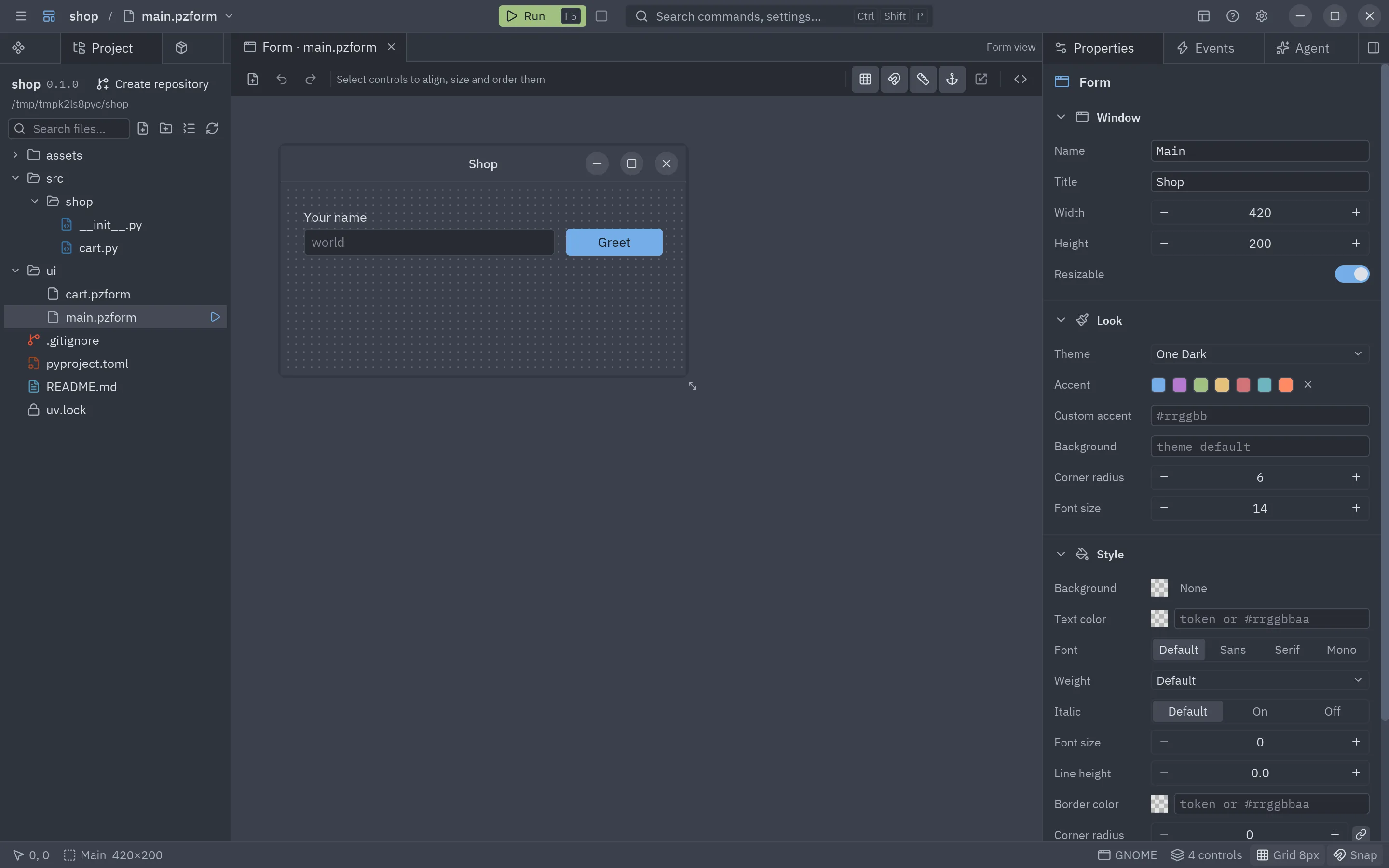The width and height of the screenshot is (1389, 868).
Task: Toggle the Resizable switch
Action: [1352, 274]
